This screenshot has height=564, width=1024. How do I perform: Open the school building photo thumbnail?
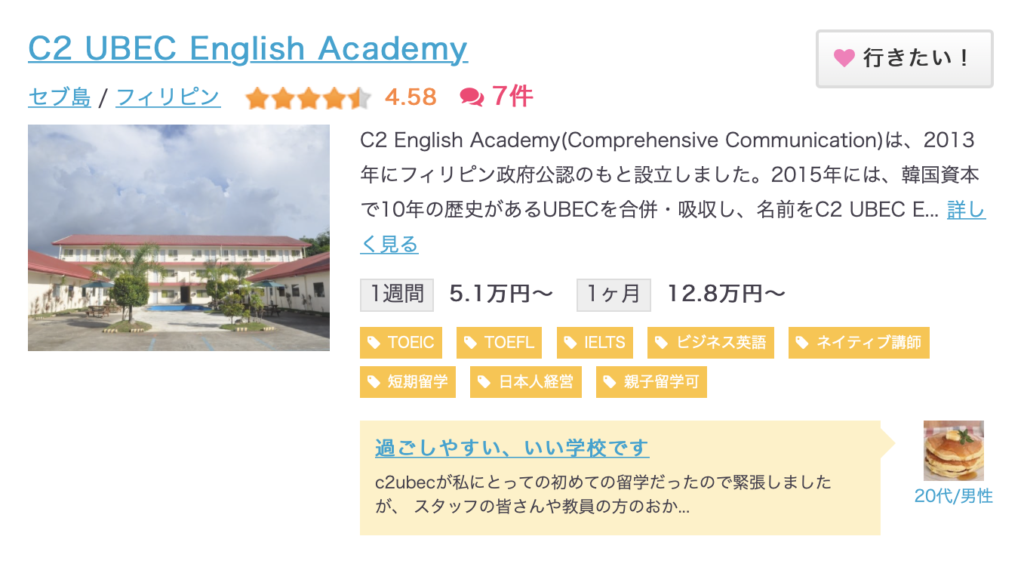pyautogui.click(x=178, y=238)
